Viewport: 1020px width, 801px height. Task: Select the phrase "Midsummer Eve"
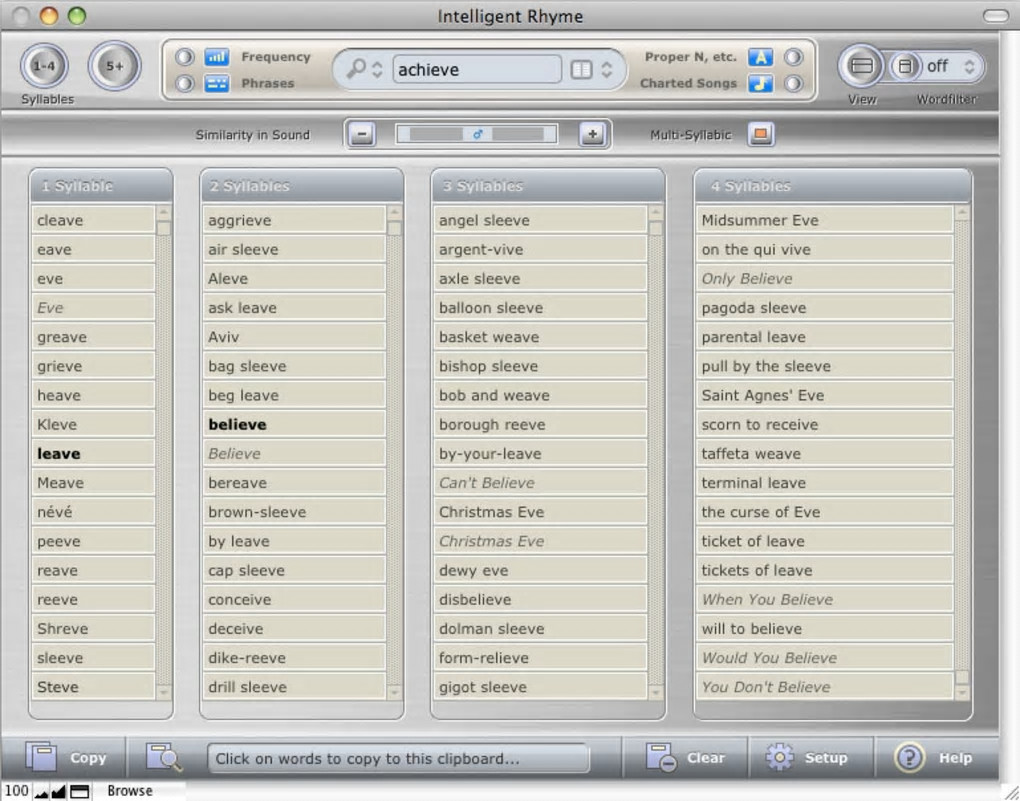[824, 220]
